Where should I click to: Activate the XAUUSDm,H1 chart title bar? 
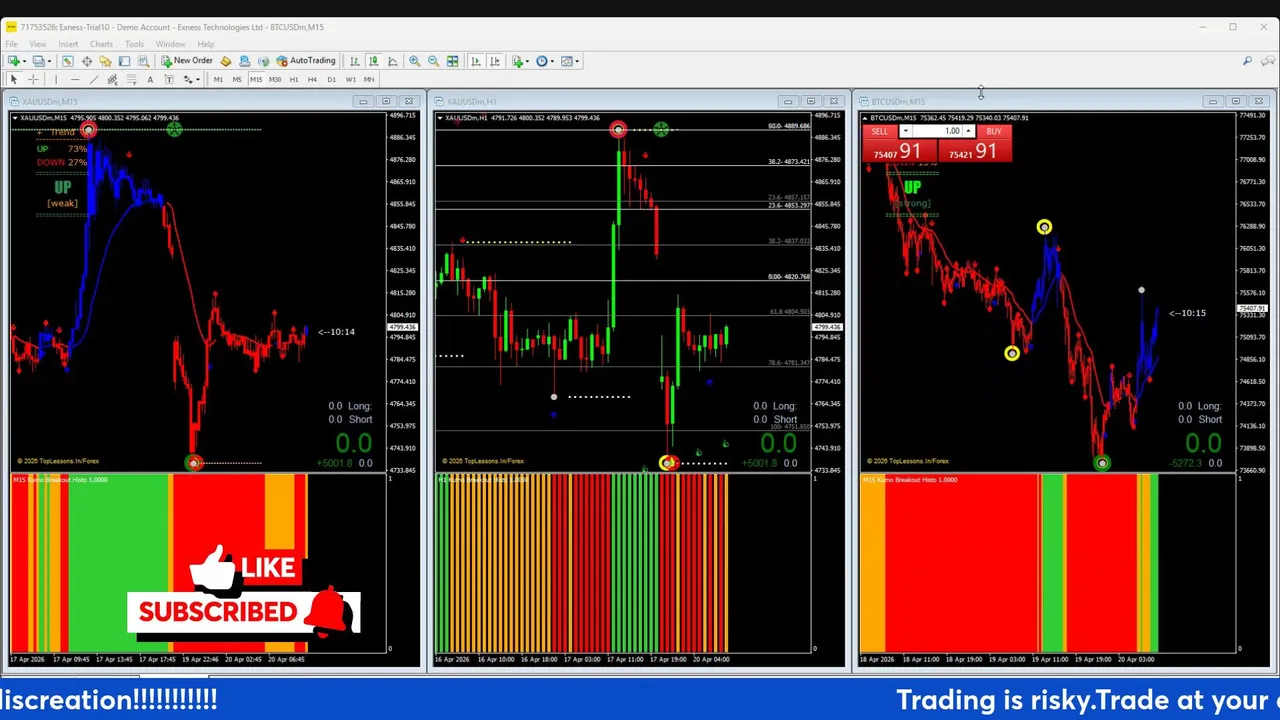[x=638, y=101]
